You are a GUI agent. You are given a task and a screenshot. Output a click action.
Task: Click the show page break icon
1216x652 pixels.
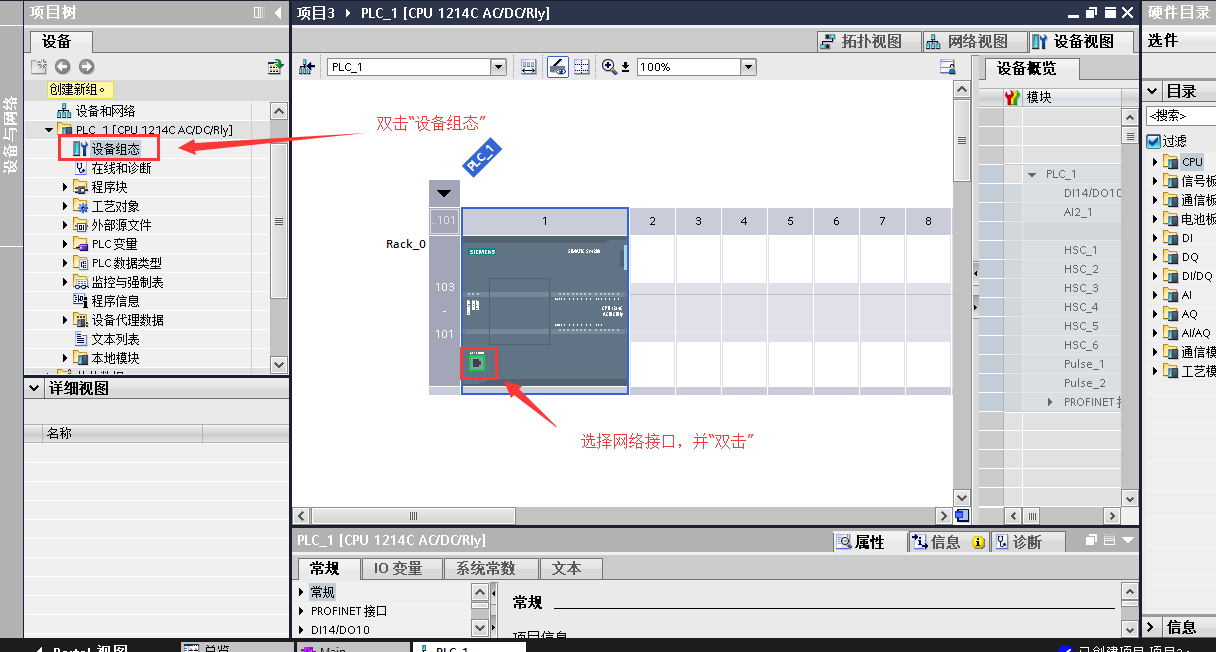coord(581,67)
